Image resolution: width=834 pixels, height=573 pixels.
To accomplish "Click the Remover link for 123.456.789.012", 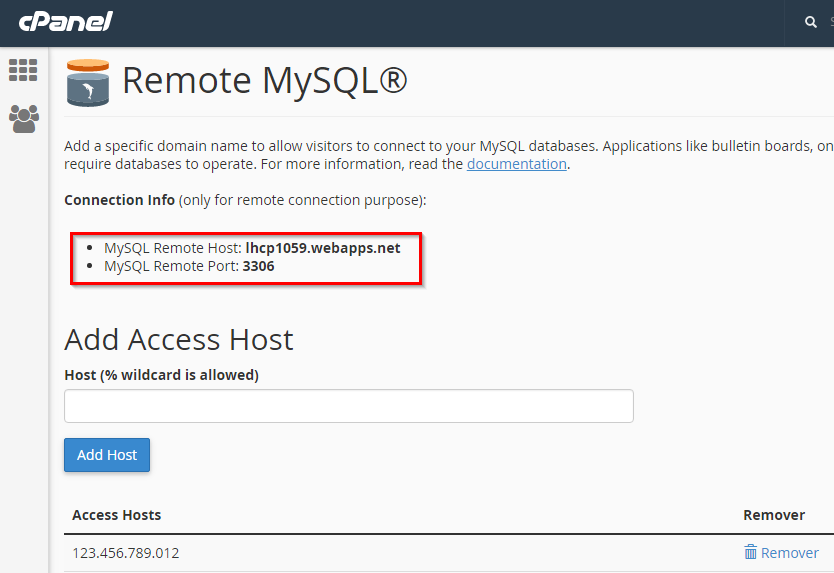I will (781, 553).
